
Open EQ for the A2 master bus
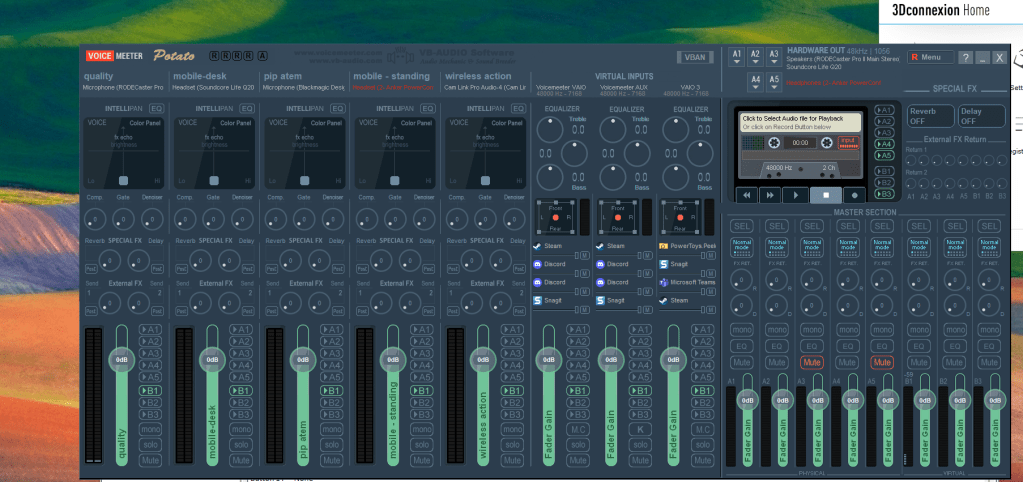[x=776, y=346]
